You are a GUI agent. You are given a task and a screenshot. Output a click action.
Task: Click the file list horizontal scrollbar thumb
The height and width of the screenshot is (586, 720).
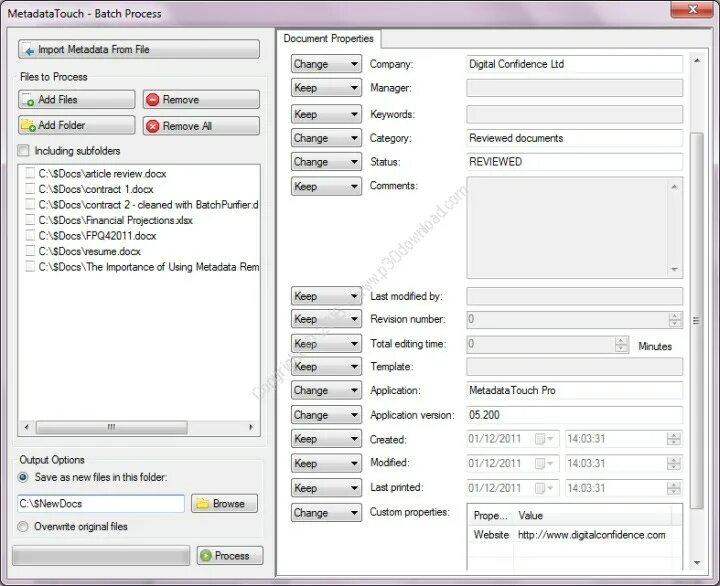coord(112,427)
